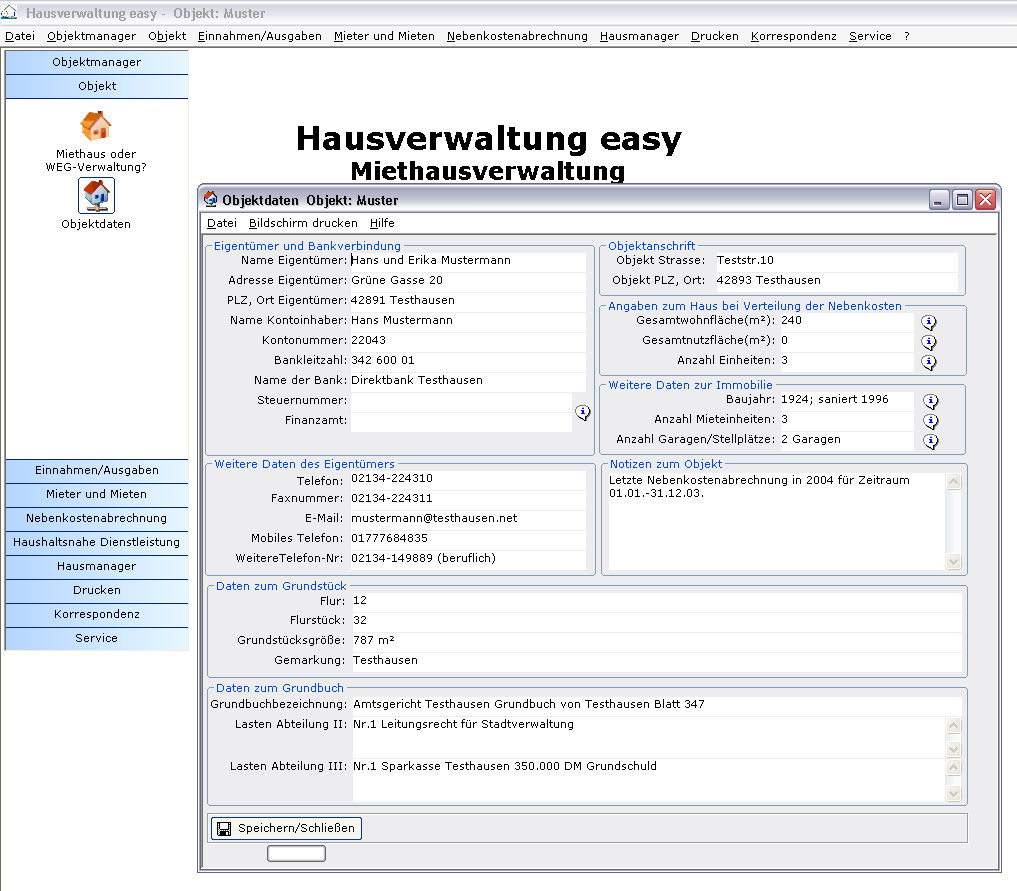Click the info icon next to Gesamtwohnfläche
Viewport: 1017px width, 891px height.
929,322
